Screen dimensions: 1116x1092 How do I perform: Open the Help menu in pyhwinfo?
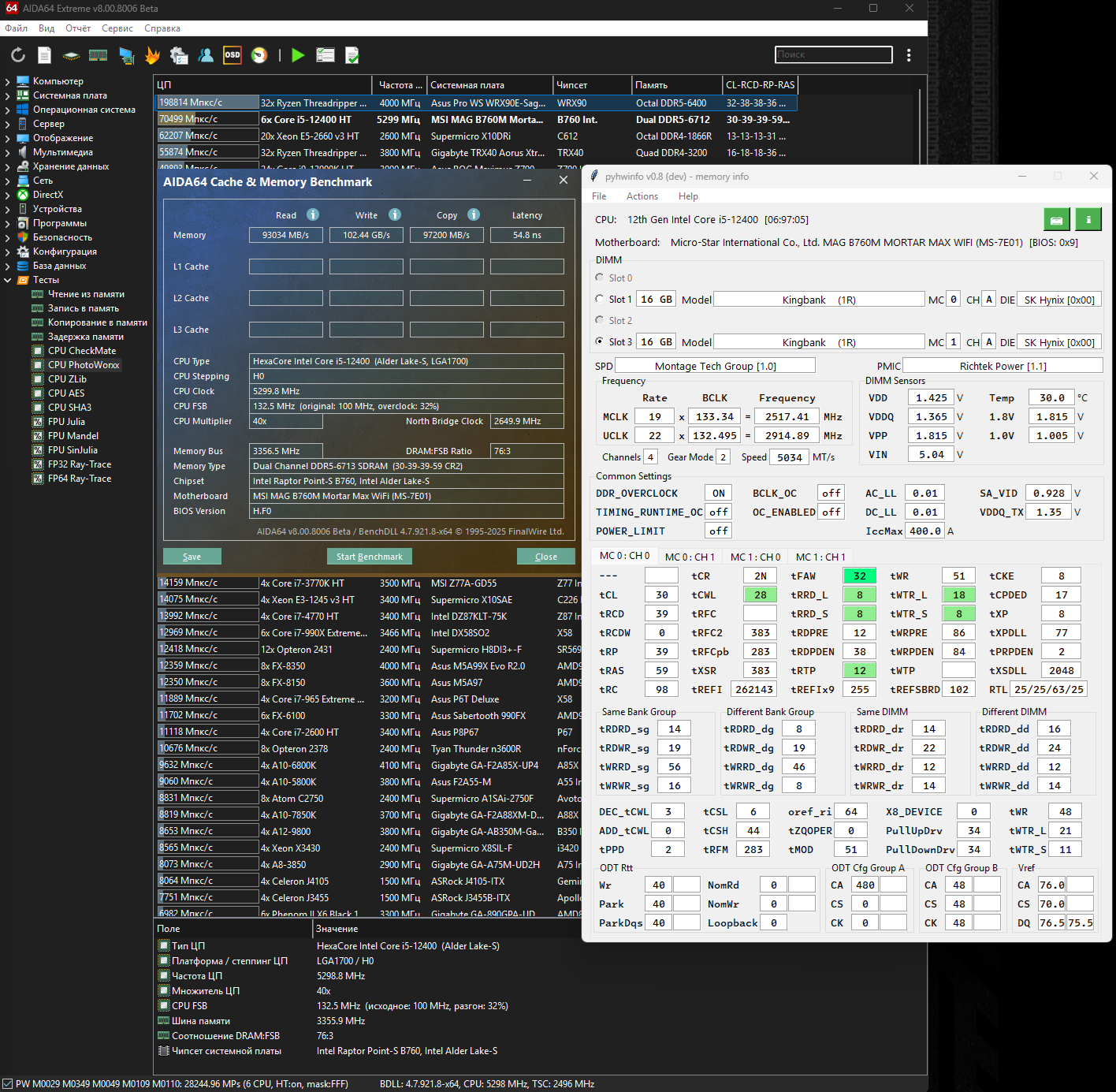(688, 196)
